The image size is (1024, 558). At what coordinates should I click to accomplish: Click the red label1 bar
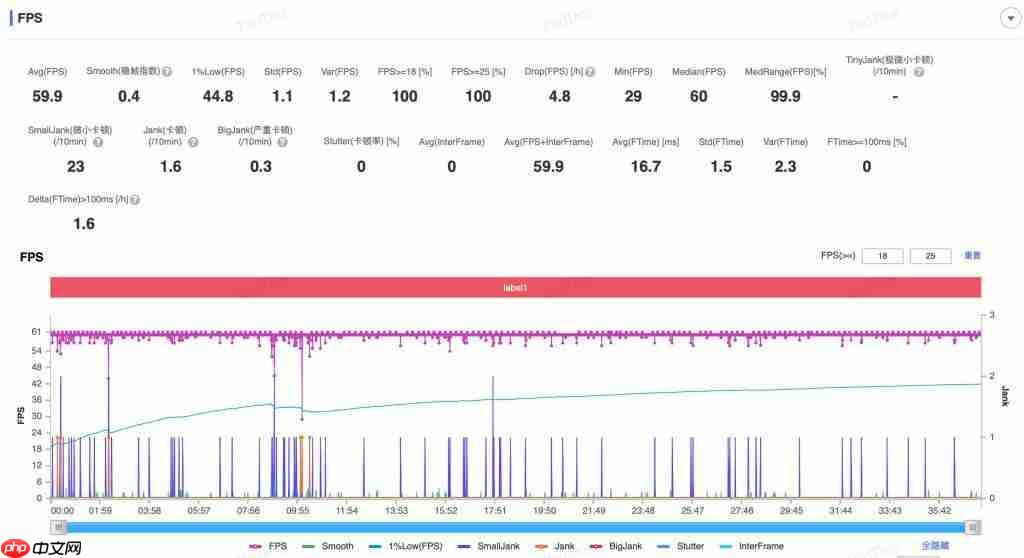(x=515, y=287)
